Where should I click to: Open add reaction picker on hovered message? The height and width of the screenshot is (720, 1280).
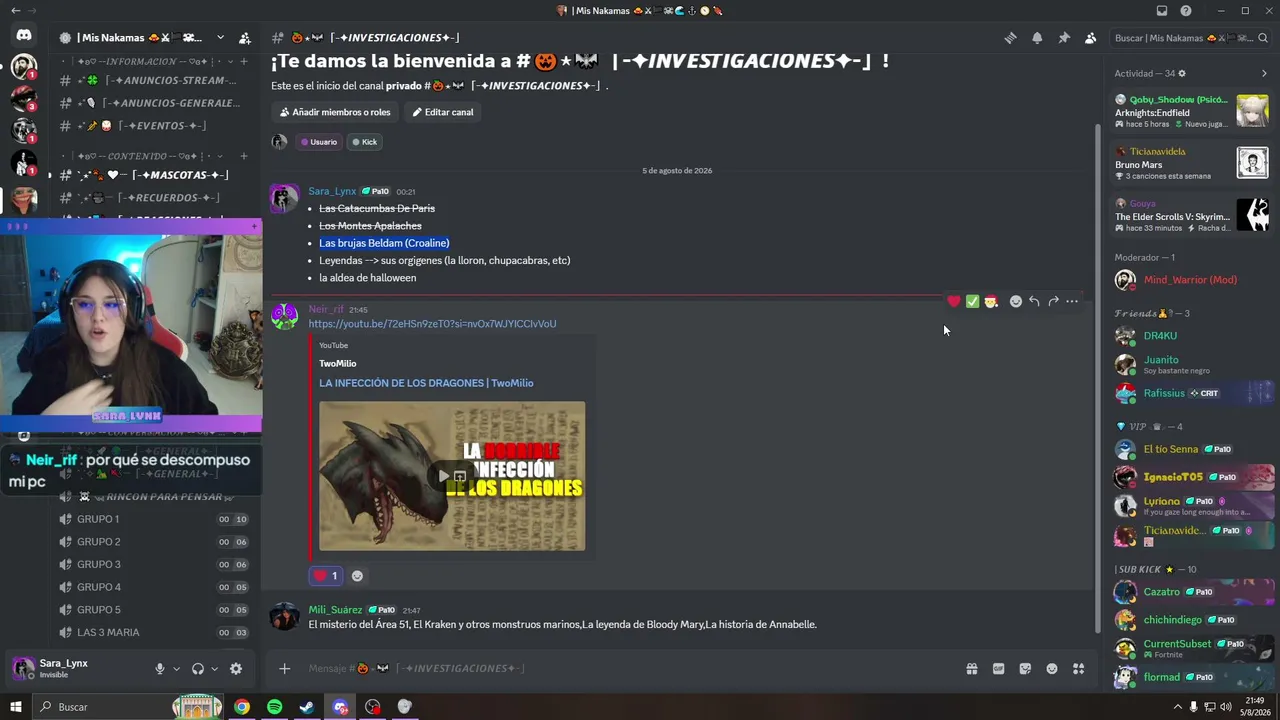(x=1016, y=301)
